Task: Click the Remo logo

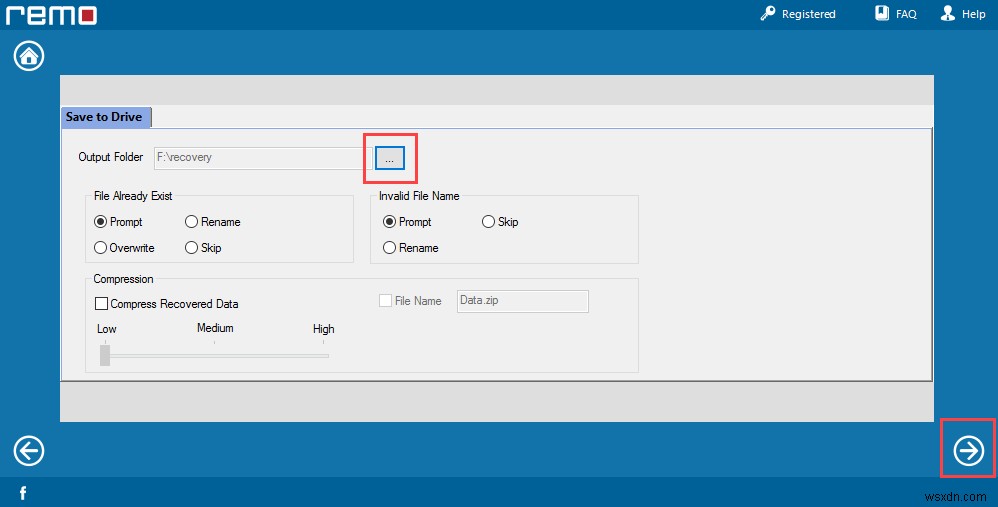Action: coord(52,15)
